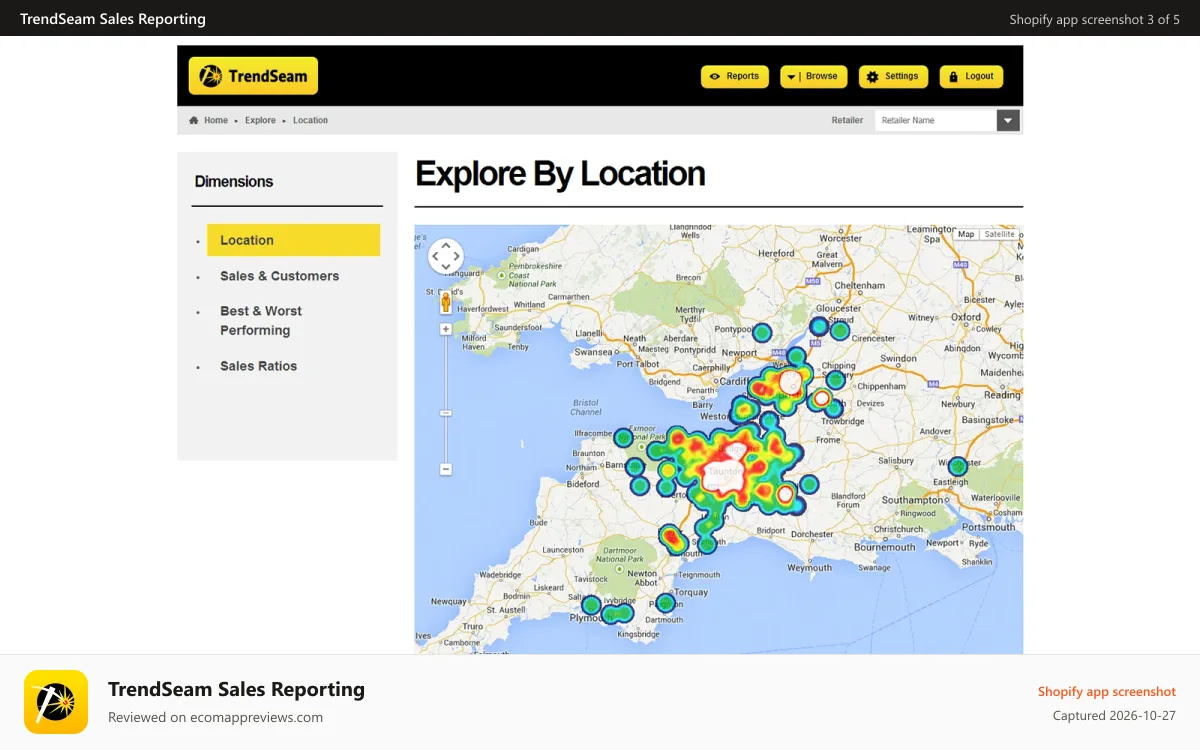Screen dimensions: 1200x750
Task: Switch map view to Satellite
Action: (998, 234)
